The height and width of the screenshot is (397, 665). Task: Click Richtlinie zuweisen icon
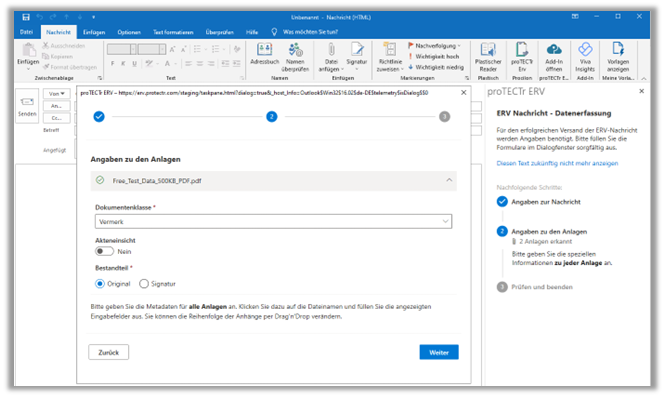(x=390, y=50)
